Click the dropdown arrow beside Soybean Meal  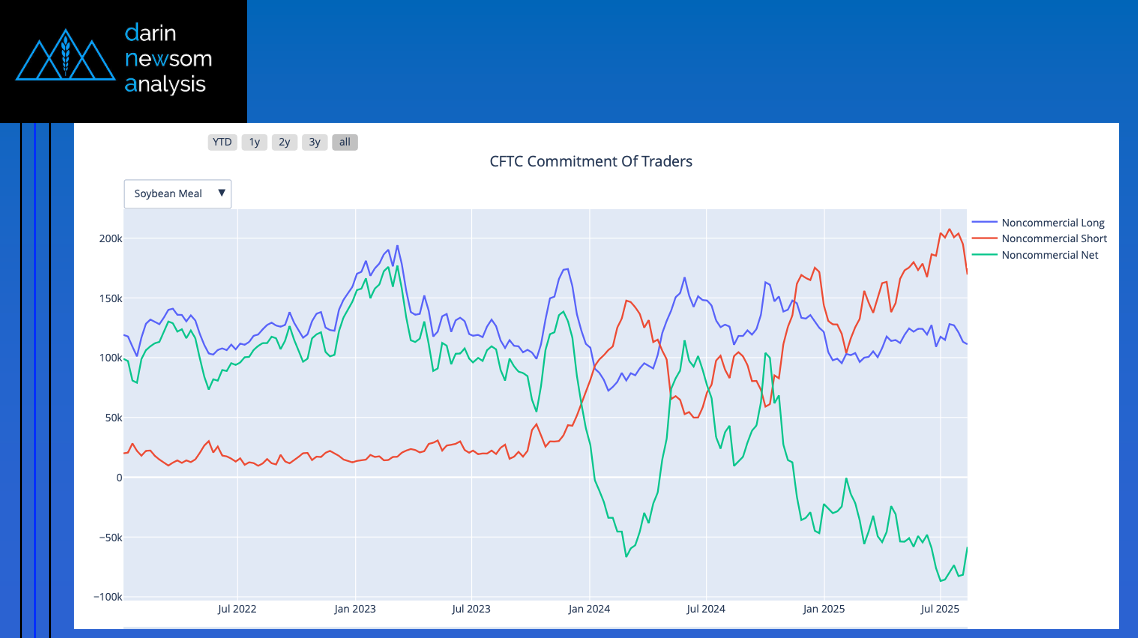pos(221,193)
